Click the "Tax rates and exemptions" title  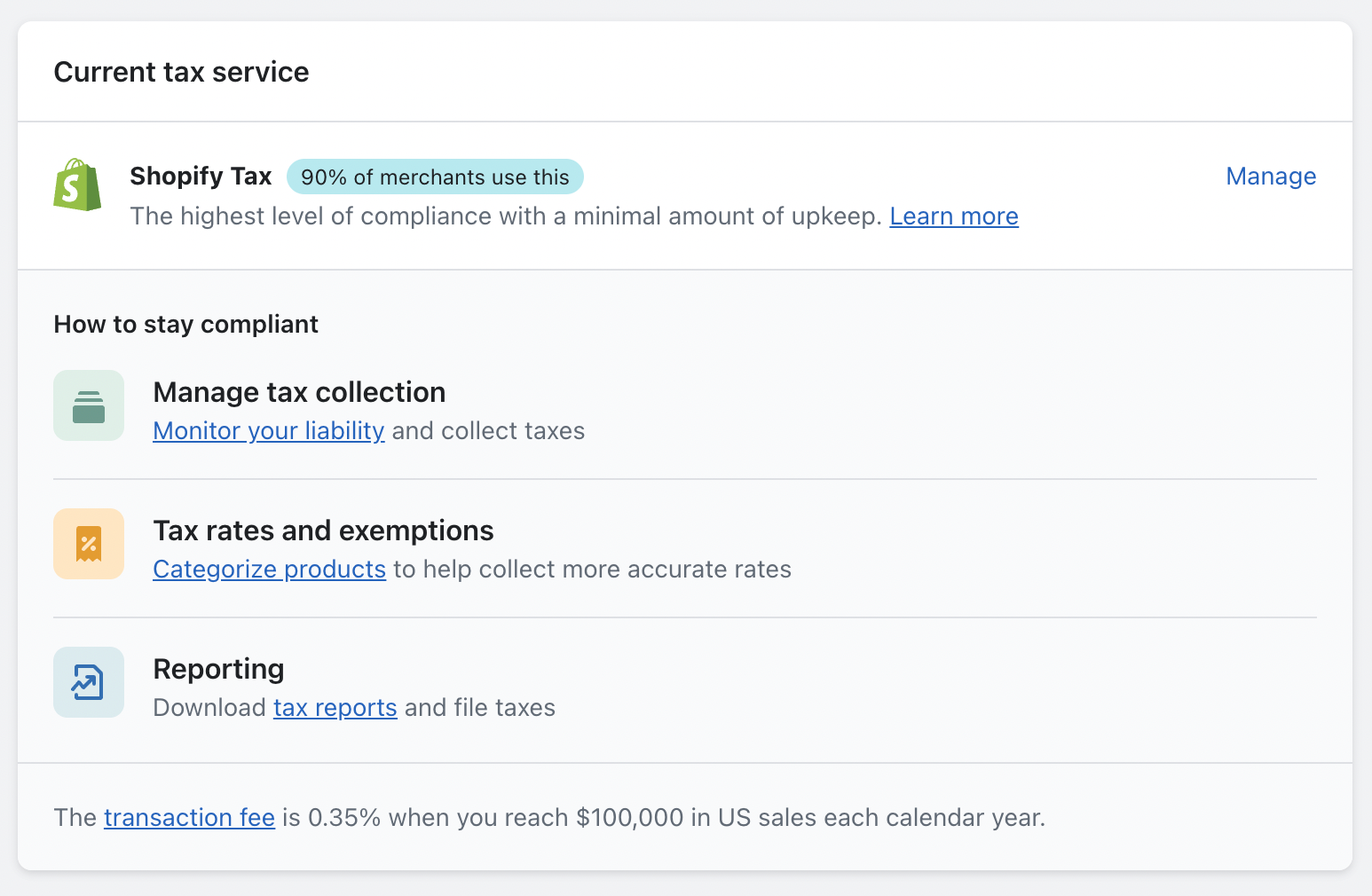[323, 531]
